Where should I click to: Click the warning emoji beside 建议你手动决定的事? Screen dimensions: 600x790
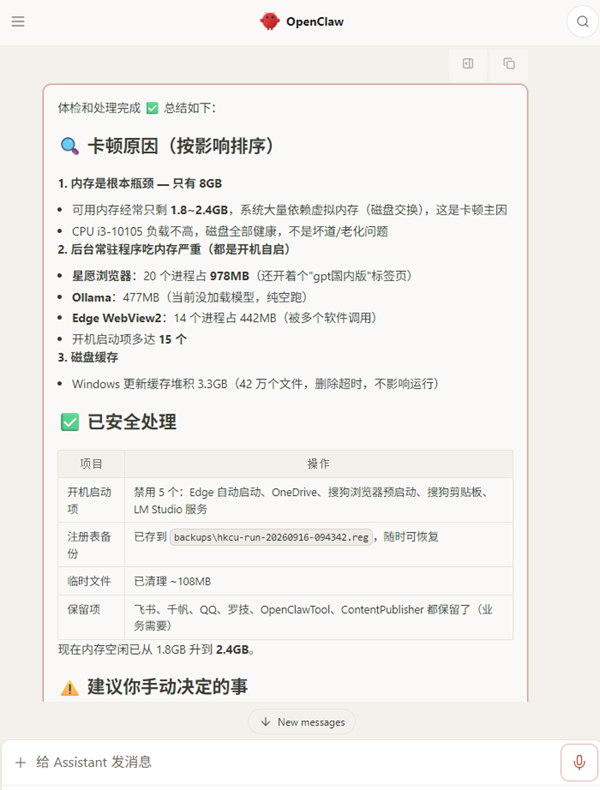click(70, 687)
